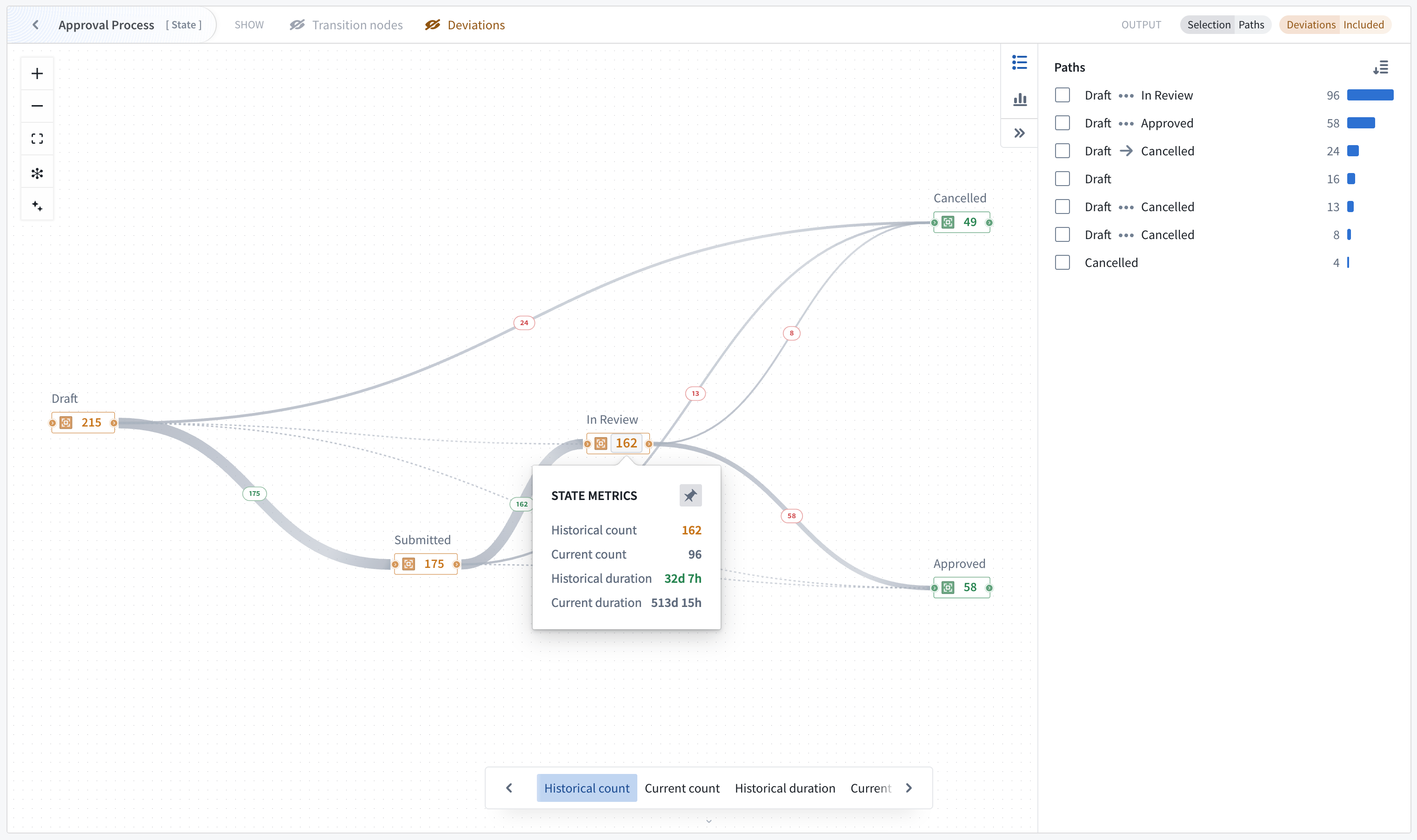Fit the diagram to screen
The image size is (1417, 840).
click(37, 138)
